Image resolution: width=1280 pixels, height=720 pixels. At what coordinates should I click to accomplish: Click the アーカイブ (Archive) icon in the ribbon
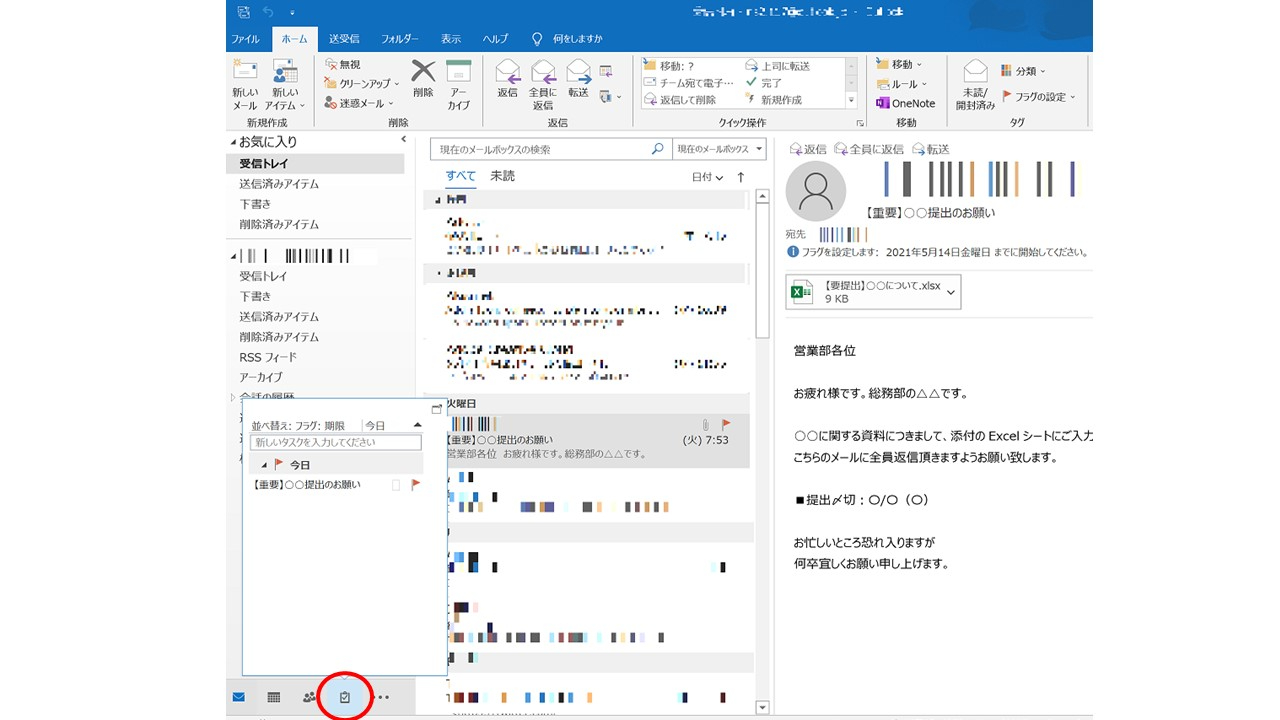[459, 80]
